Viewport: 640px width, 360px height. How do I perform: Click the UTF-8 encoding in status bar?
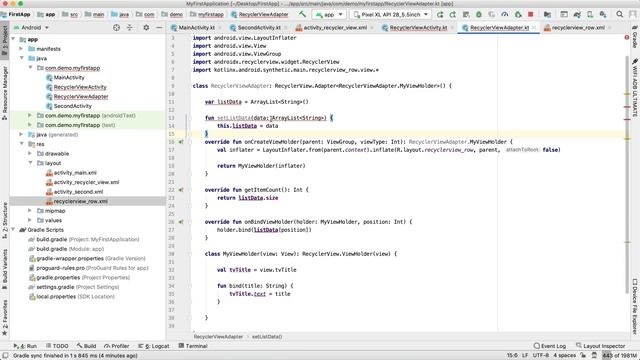coord(541,356)
